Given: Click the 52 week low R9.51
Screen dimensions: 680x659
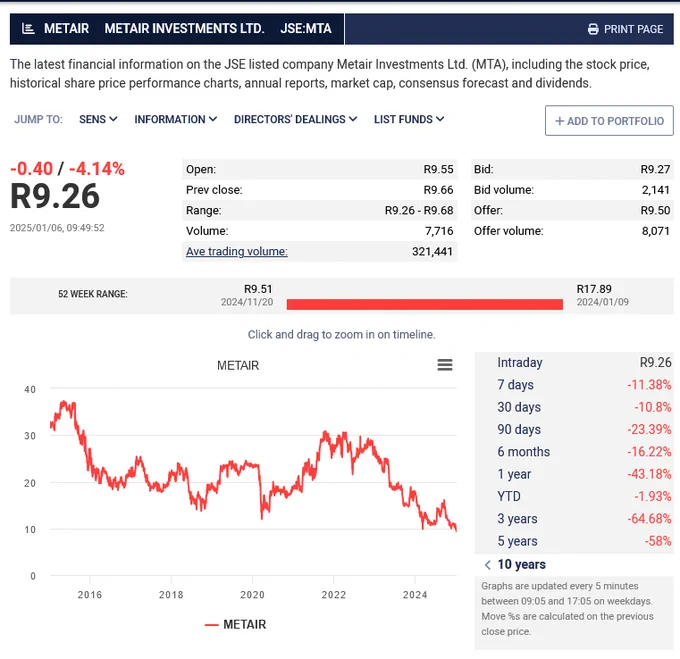Looking at the screenshot, I should pos(258,289).
